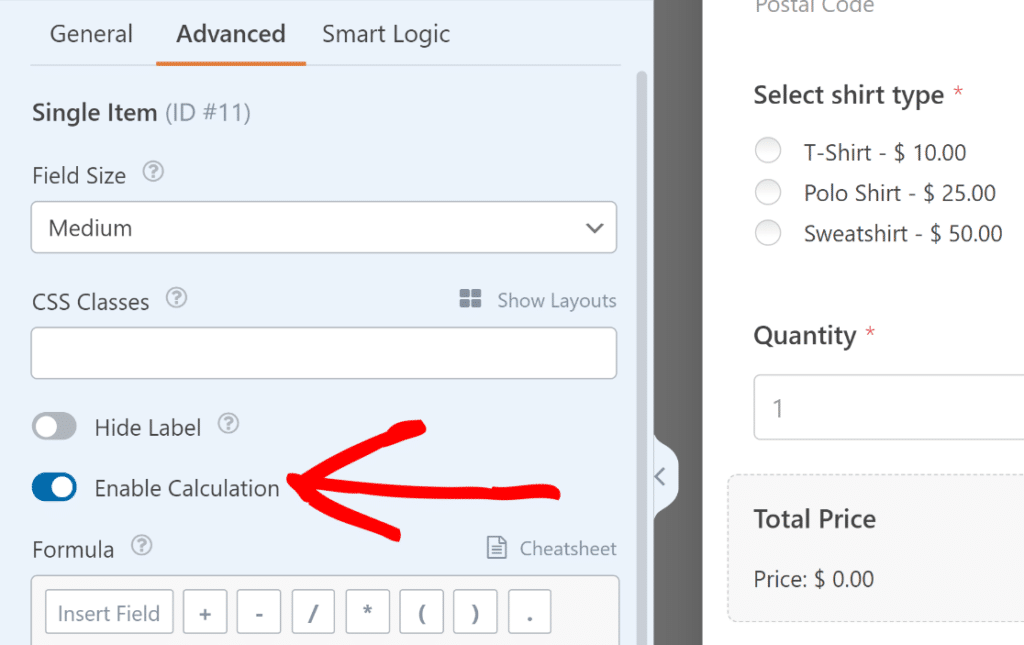The height and width of the screenshot is (645, 1024).
Task: Click the open parenthesis formula button
Action: [421, 611]
